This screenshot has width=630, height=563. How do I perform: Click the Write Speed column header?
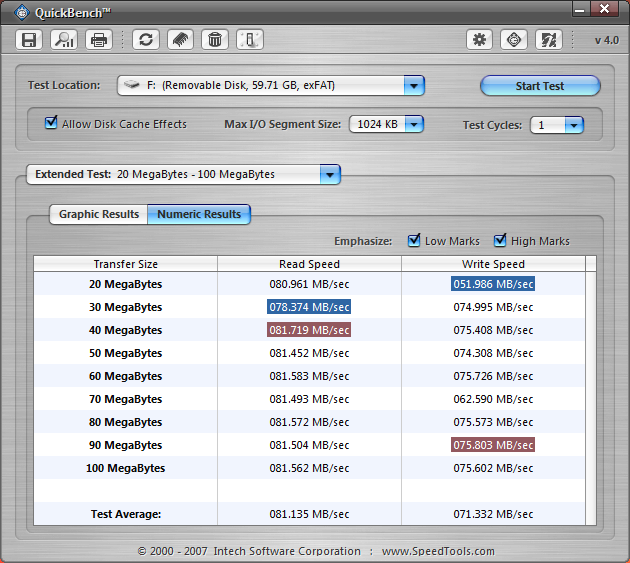493,264
